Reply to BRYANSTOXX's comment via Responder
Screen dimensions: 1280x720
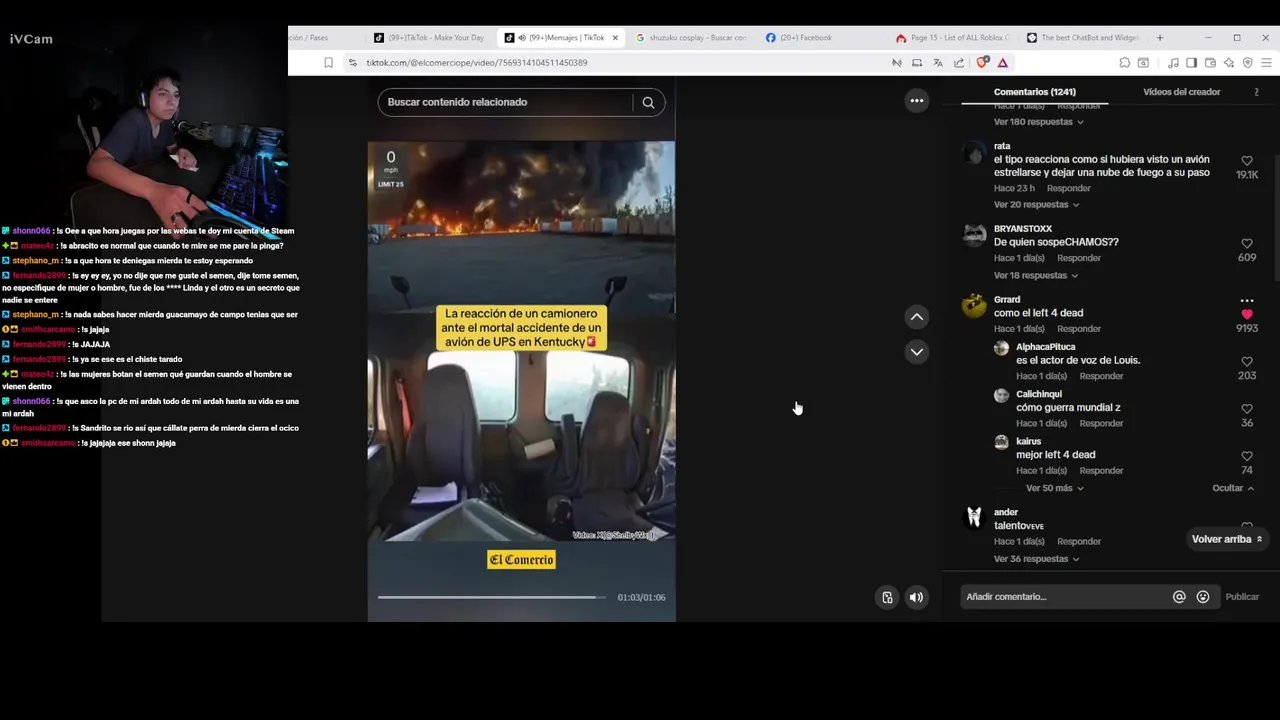[x=1078, y=258]
